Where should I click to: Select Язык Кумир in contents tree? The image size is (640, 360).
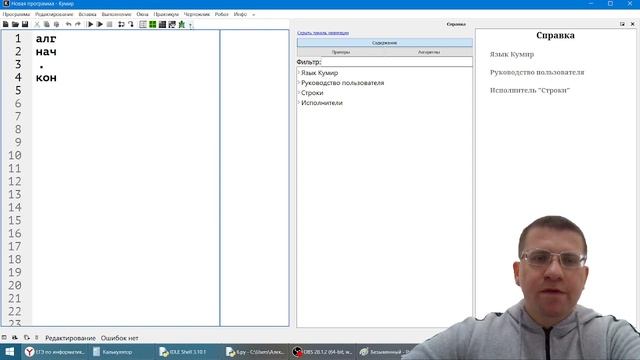click(320, 73)
